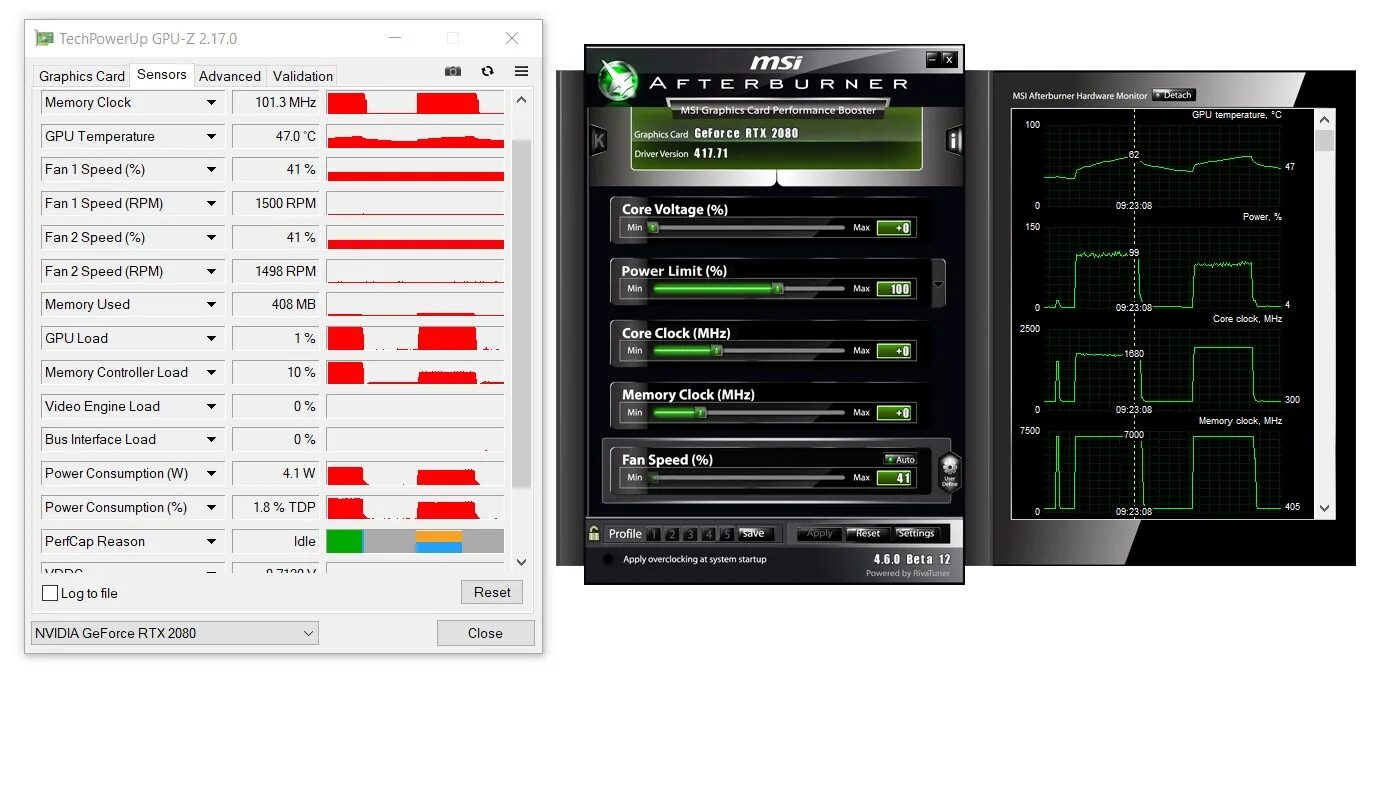Expand the Power Limit link arrow
The image size is (1375, 794).
tap(938, 285)
